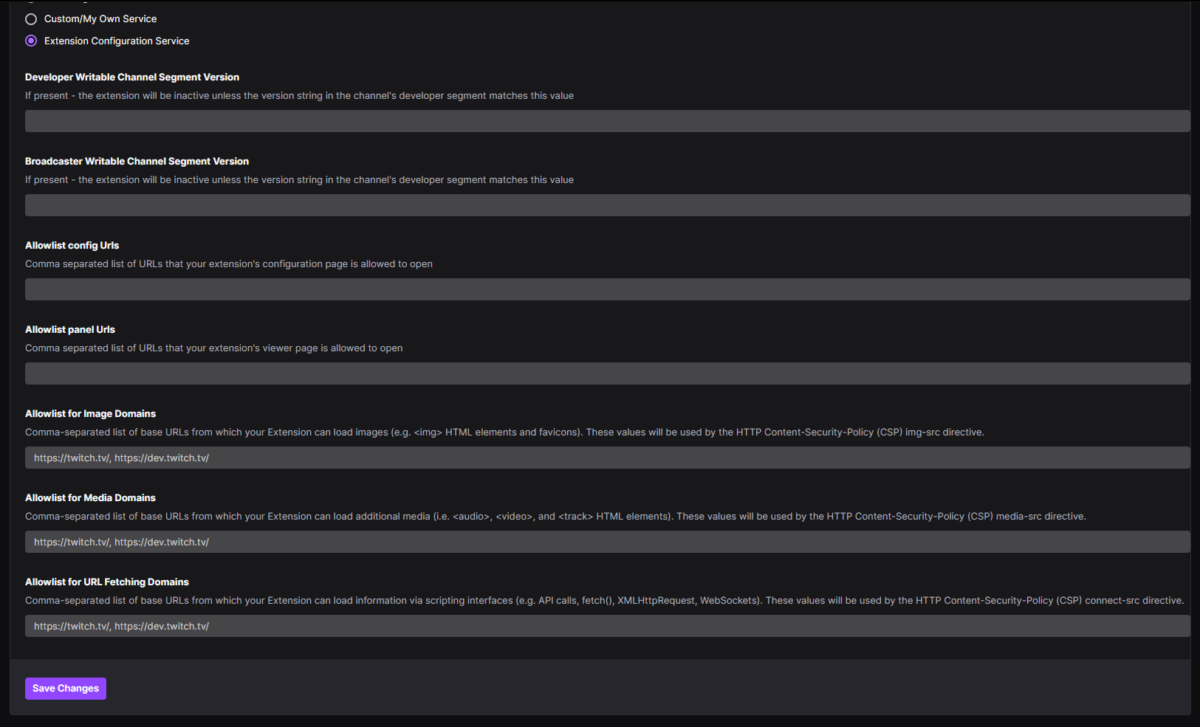Click the 'Broadcaster Writable Channel Segment Version' heading
Viewport: 1200px width, 727px height.
pyautogui.click(x=137, y=161)
